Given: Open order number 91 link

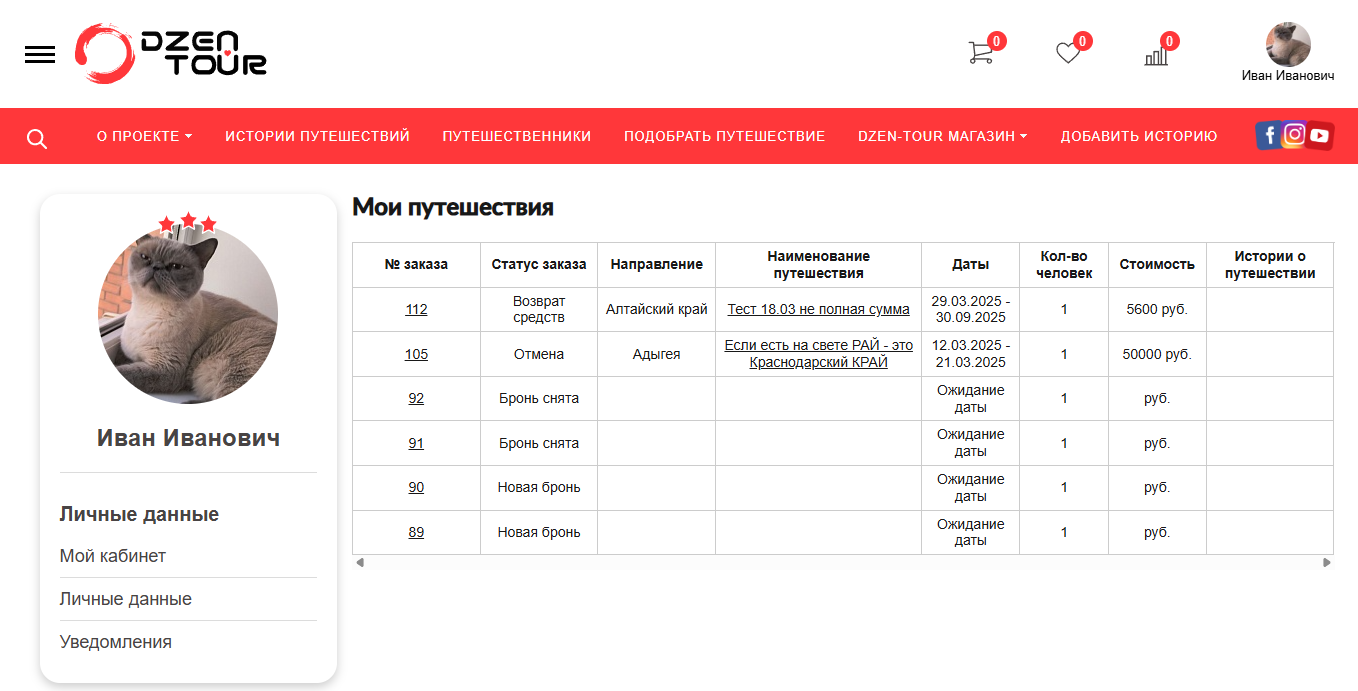Looking at the screenshot, I should (416, 443).
